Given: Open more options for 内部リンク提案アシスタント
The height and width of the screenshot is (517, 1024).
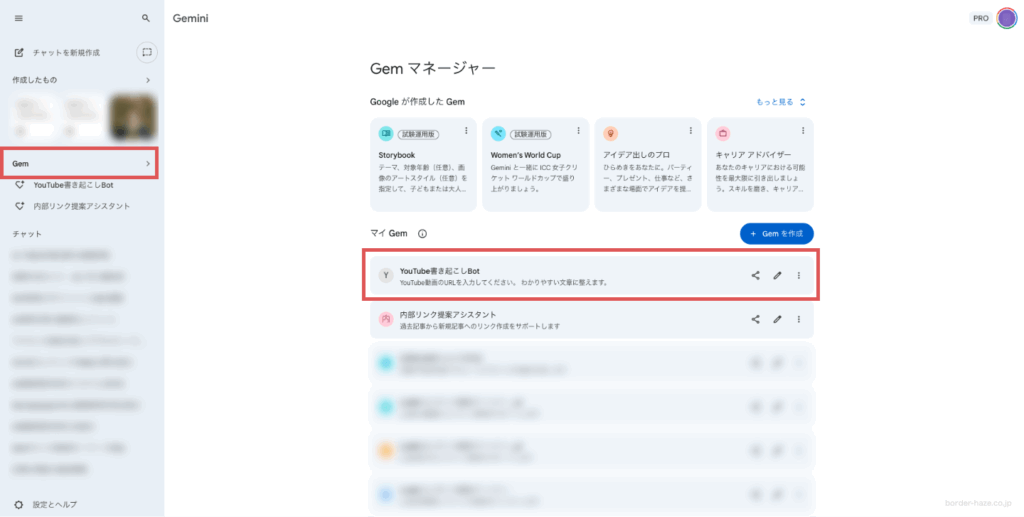Looking at the screenshot, I should click(x=799, y=319).
